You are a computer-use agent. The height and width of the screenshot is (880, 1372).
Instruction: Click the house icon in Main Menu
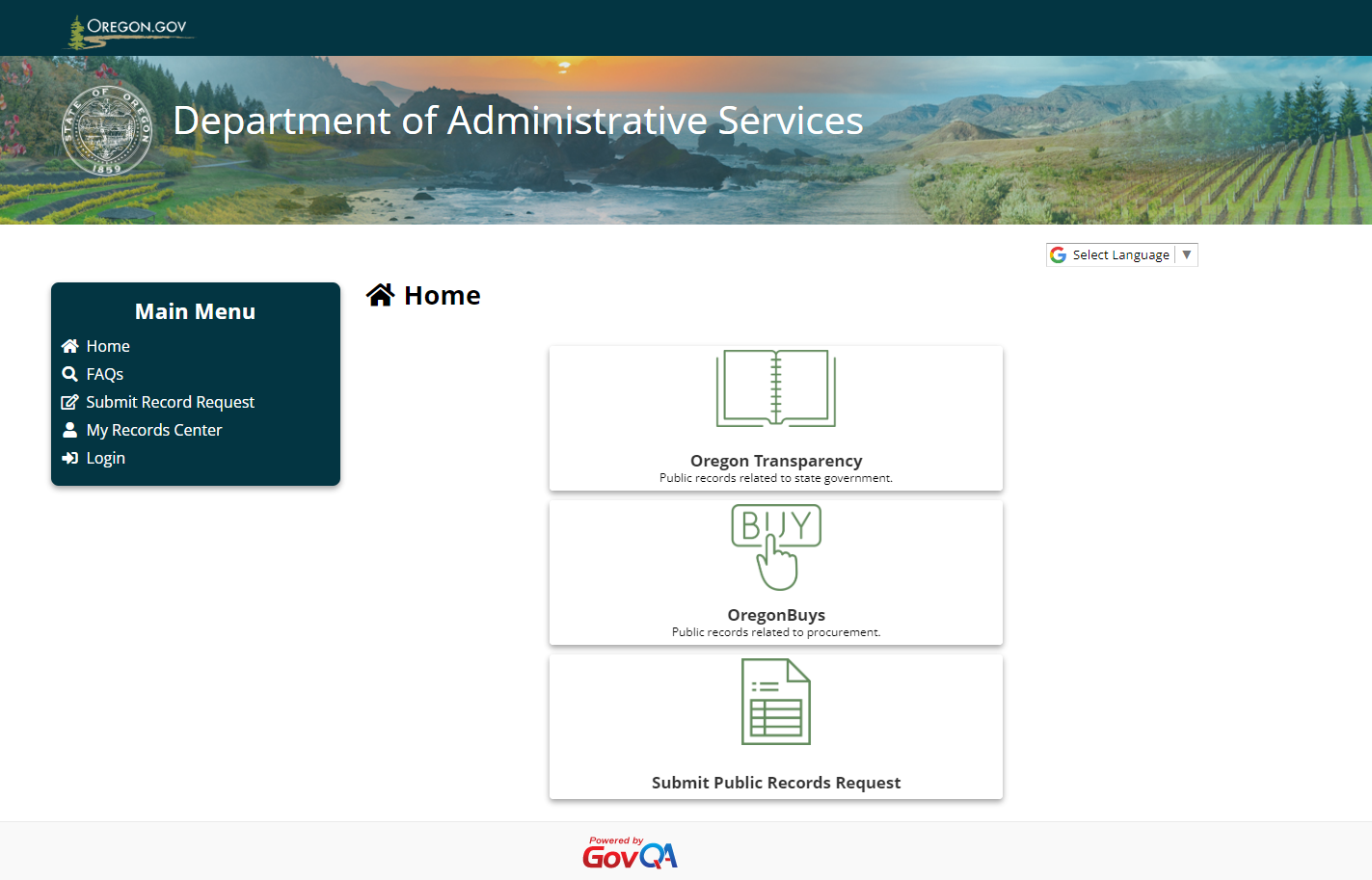(x=69, y=346)
